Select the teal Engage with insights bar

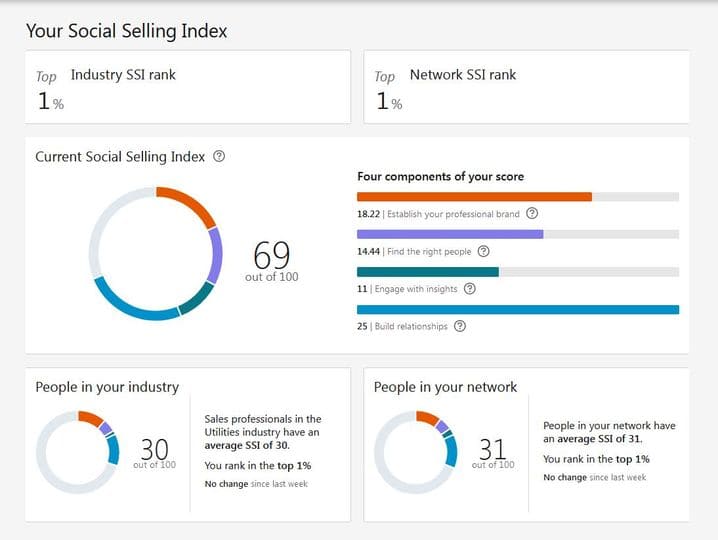(x=427, y=272)
